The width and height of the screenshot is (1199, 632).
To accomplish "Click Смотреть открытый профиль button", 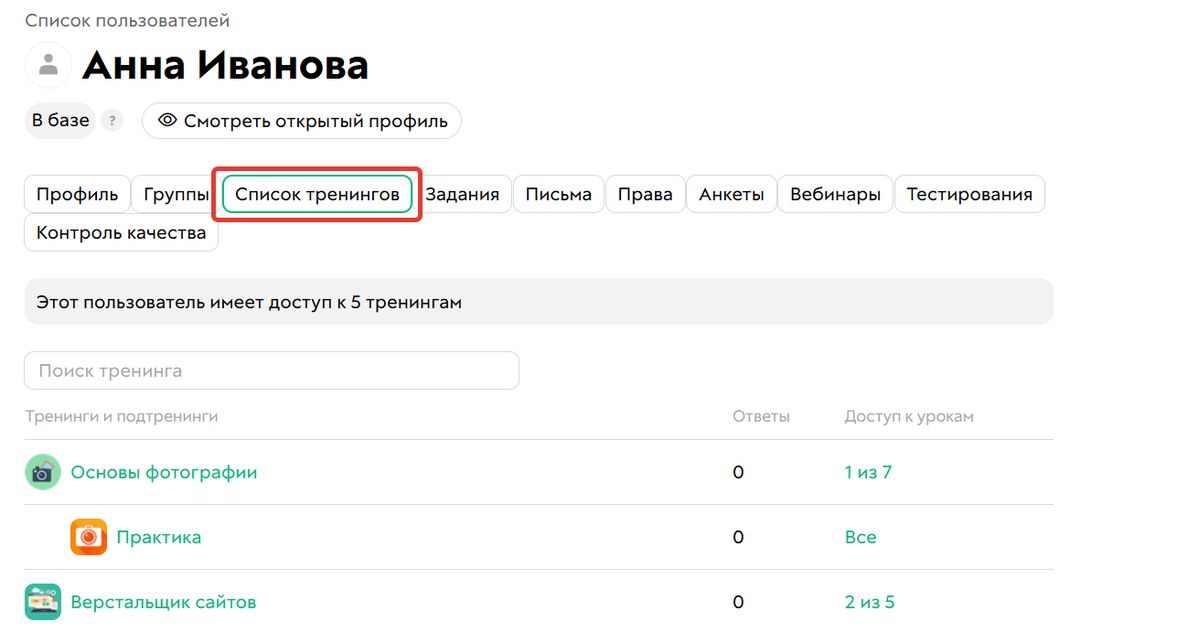I will [x=301, y=120].
